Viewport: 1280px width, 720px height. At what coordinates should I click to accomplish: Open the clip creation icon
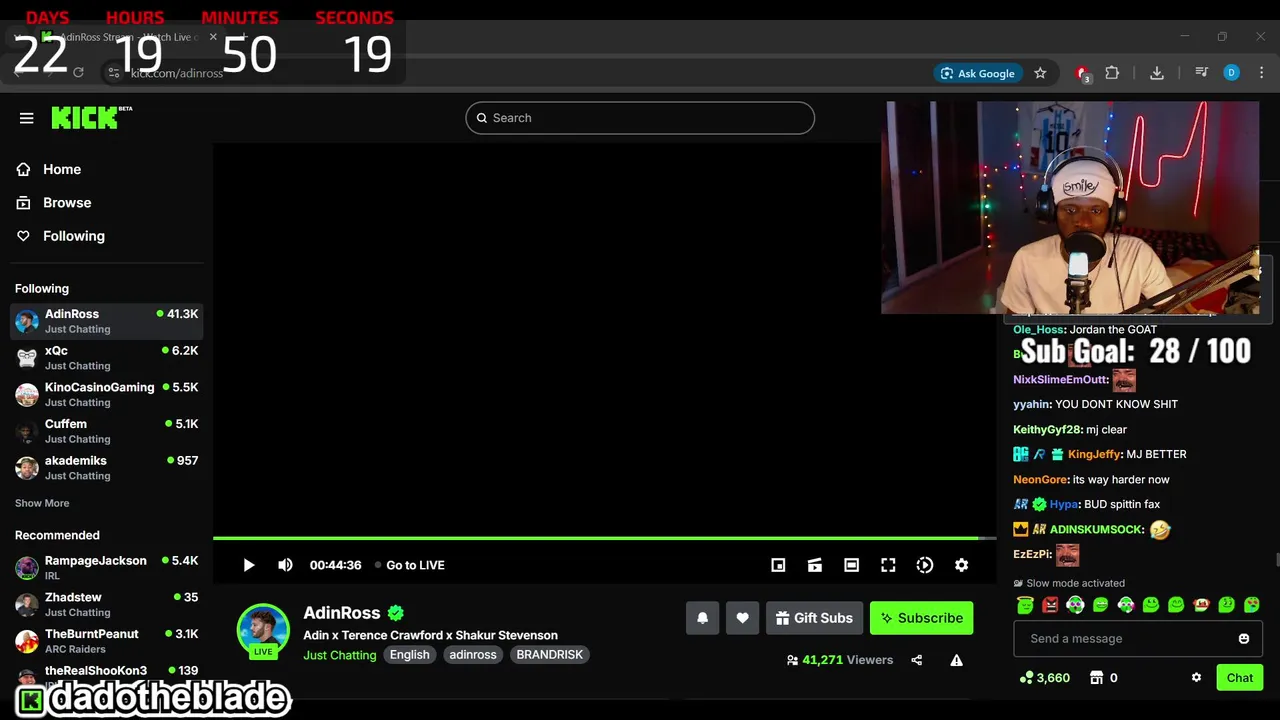tap(815, 565)
